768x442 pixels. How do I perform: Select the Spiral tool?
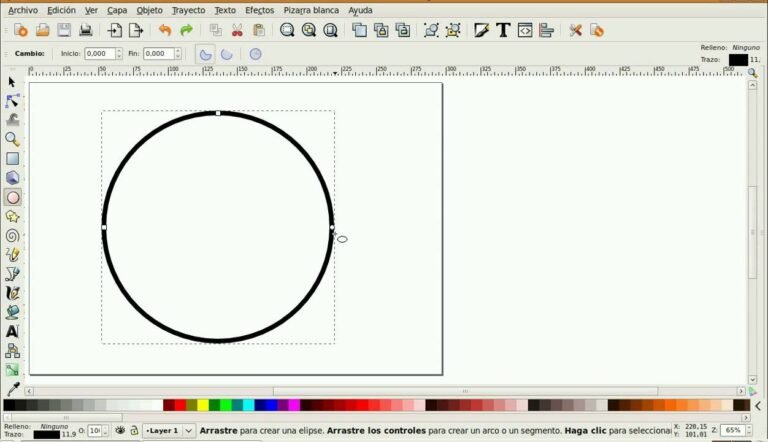[12, 236]
